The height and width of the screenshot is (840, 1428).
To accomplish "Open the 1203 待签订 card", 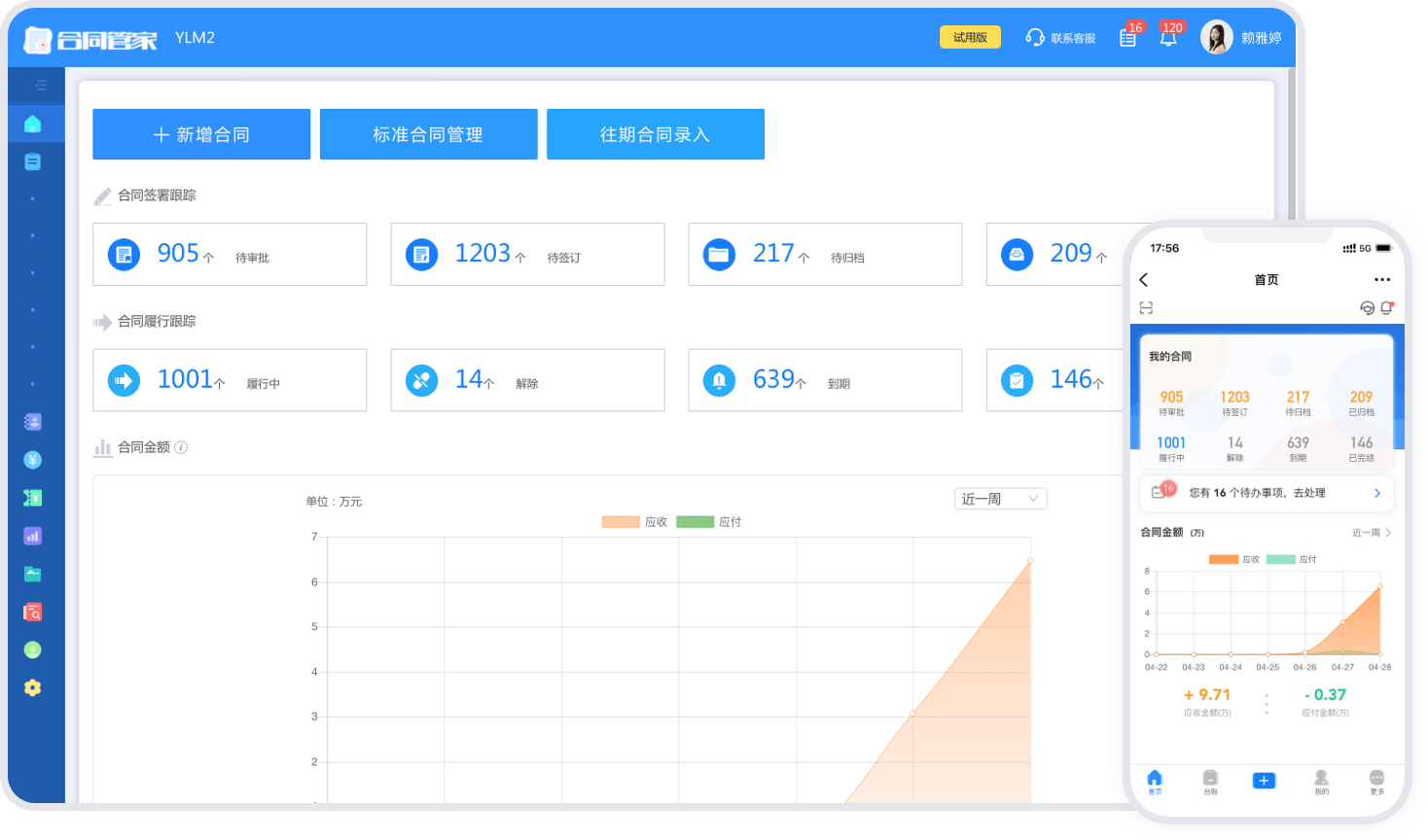I will (527, 254).
